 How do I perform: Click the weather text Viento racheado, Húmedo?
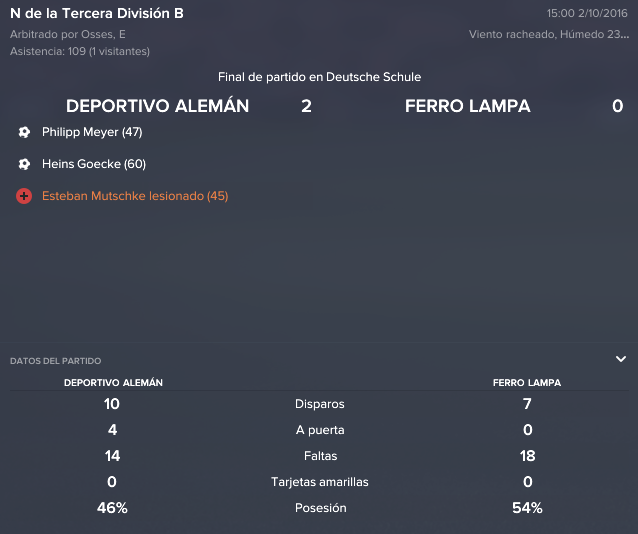coord(548,34)
